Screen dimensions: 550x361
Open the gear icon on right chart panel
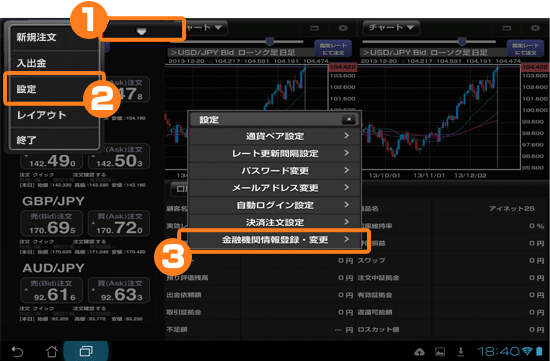coord(535,28)
